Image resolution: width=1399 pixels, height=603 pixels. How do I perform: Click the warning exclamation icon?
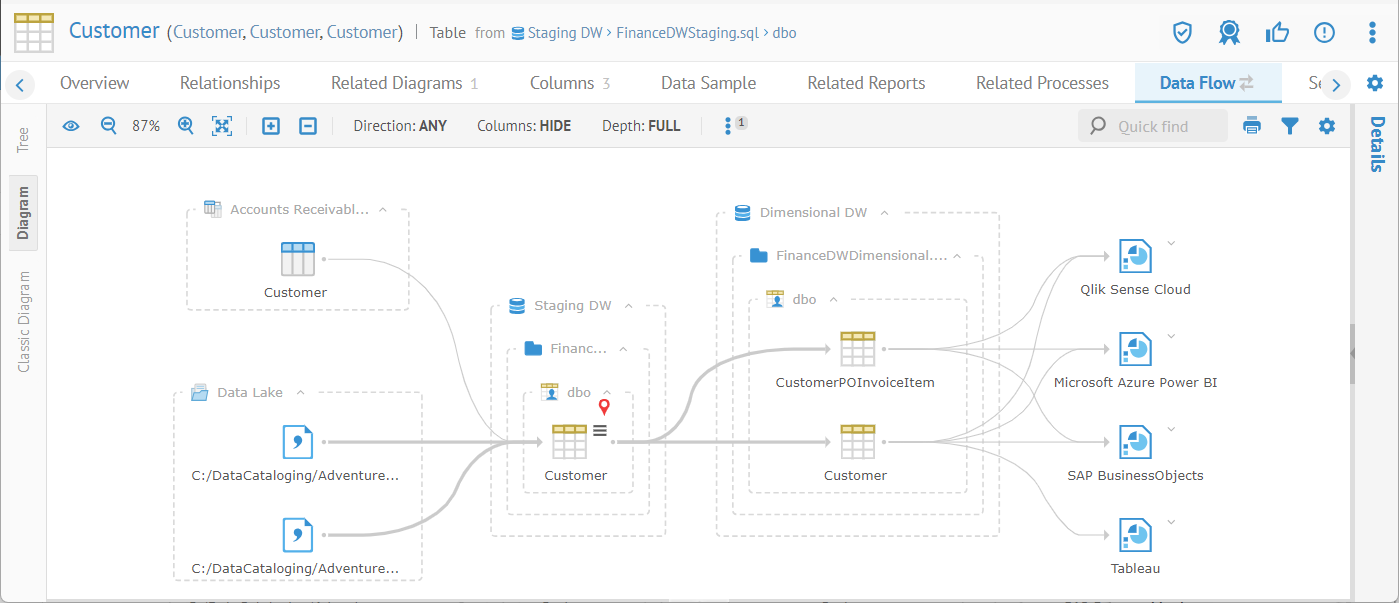[1324, 33]
